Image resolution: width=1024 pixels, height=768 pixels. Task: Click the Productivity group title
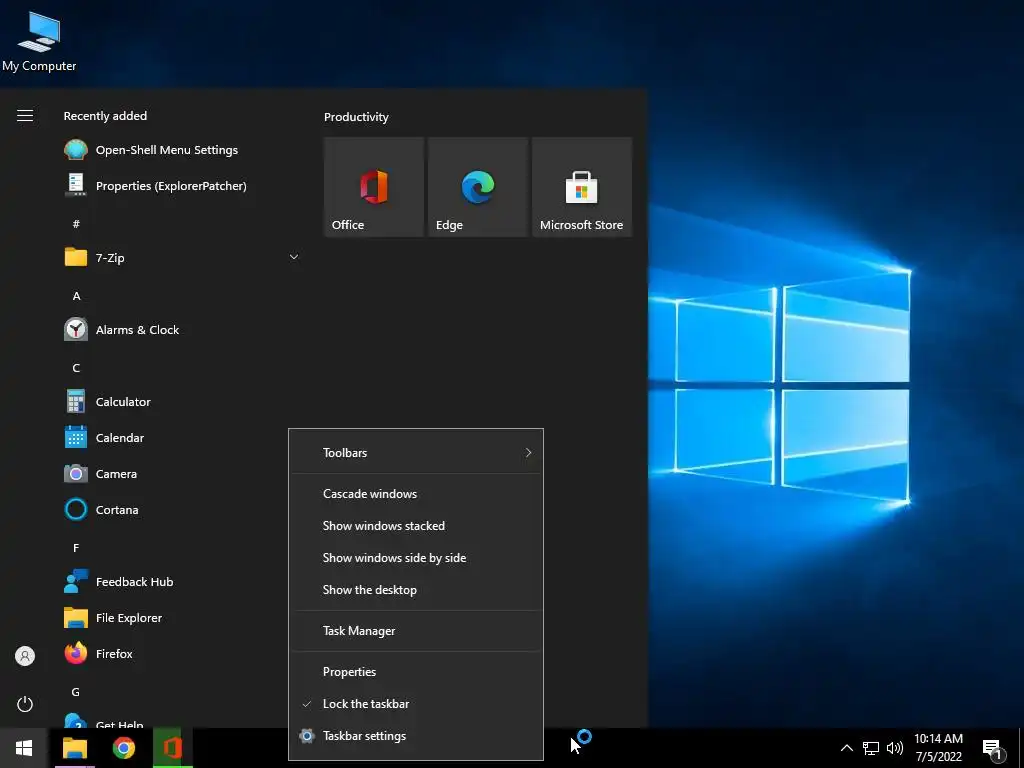tap(356, 117)
